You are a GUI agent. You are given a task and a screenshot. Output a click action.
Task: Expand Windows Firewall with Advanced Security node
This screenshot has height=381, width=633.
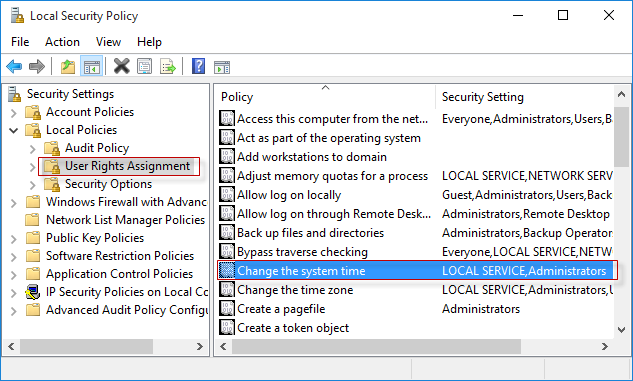[13, 203]
